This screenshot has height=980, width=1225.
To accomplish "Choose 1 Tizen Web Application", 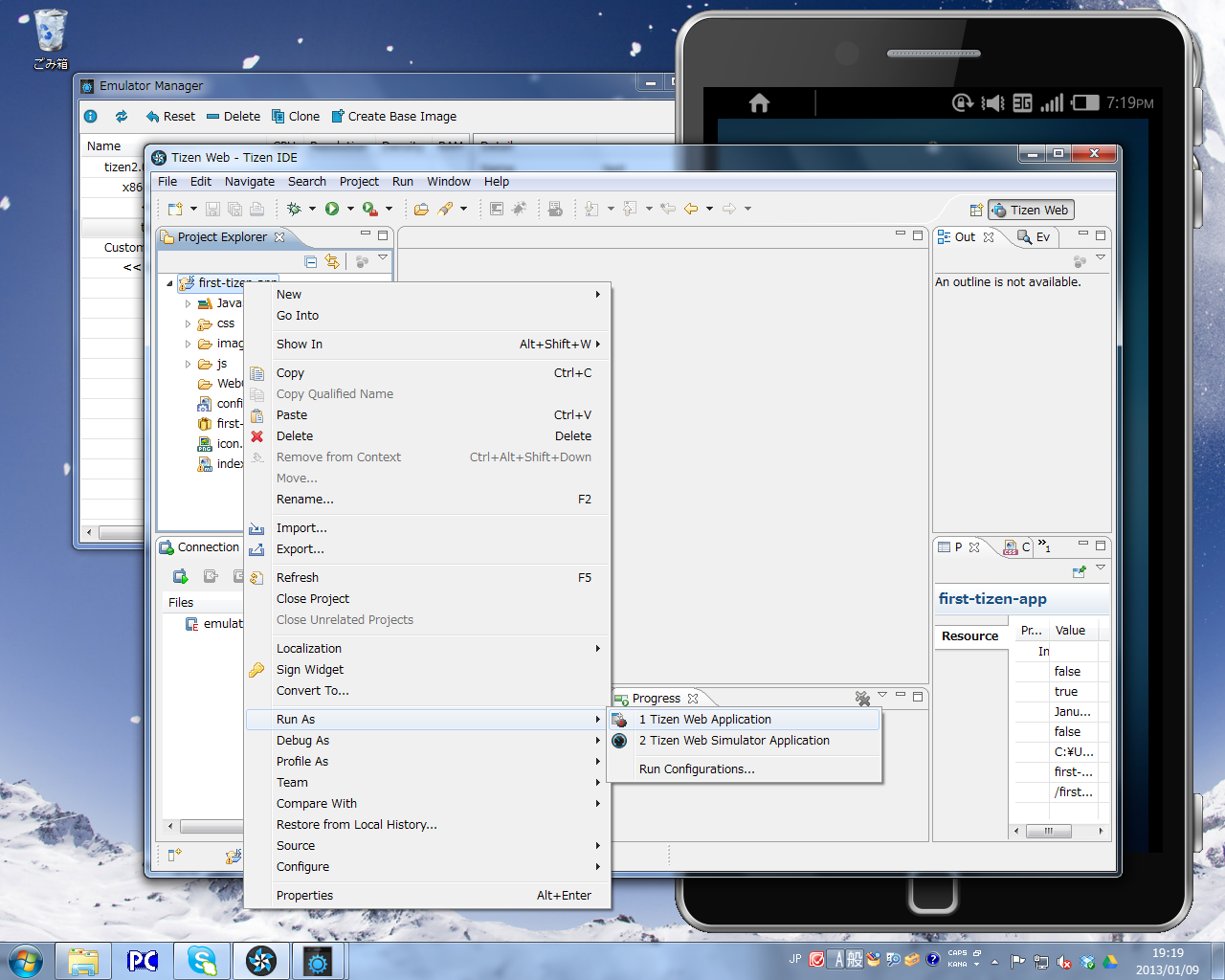I will pyautogui.click(x=745, y=720).
